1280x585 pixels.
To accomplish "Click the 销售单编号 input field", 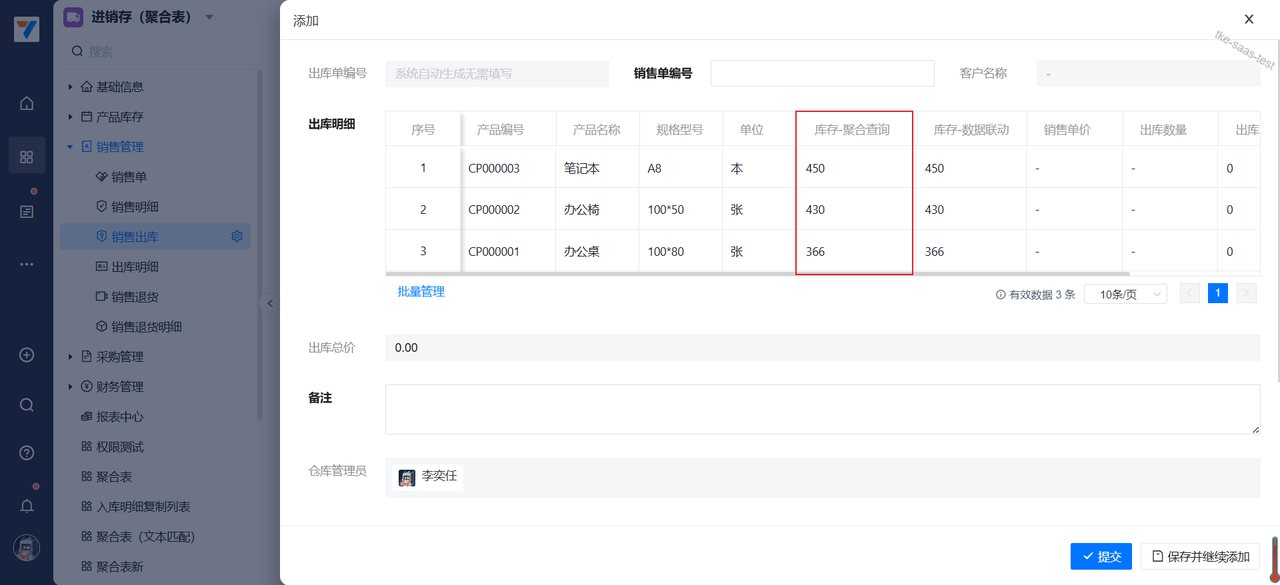I will pos(822,73).
